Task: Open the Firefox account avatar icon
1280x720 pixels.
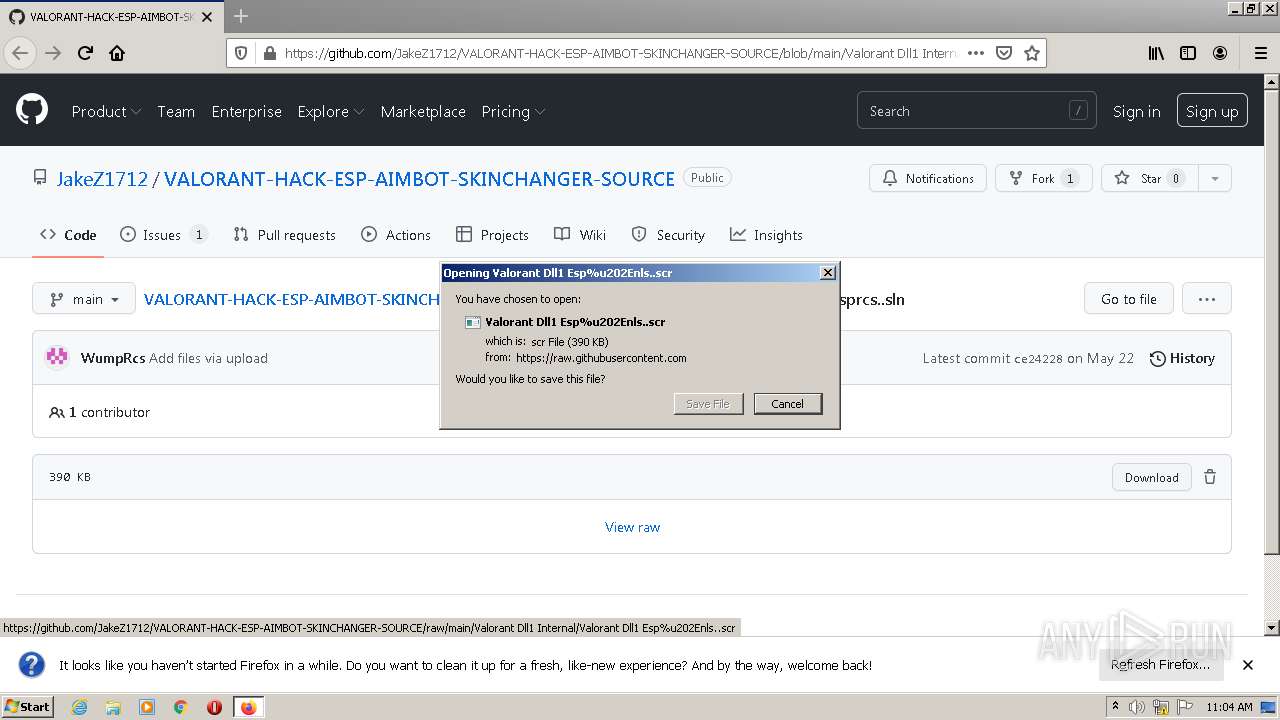Action: 1220,53
